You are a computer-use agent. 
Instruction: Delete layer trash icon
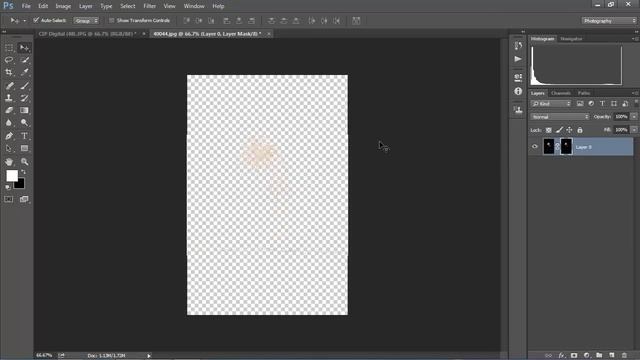624,356
